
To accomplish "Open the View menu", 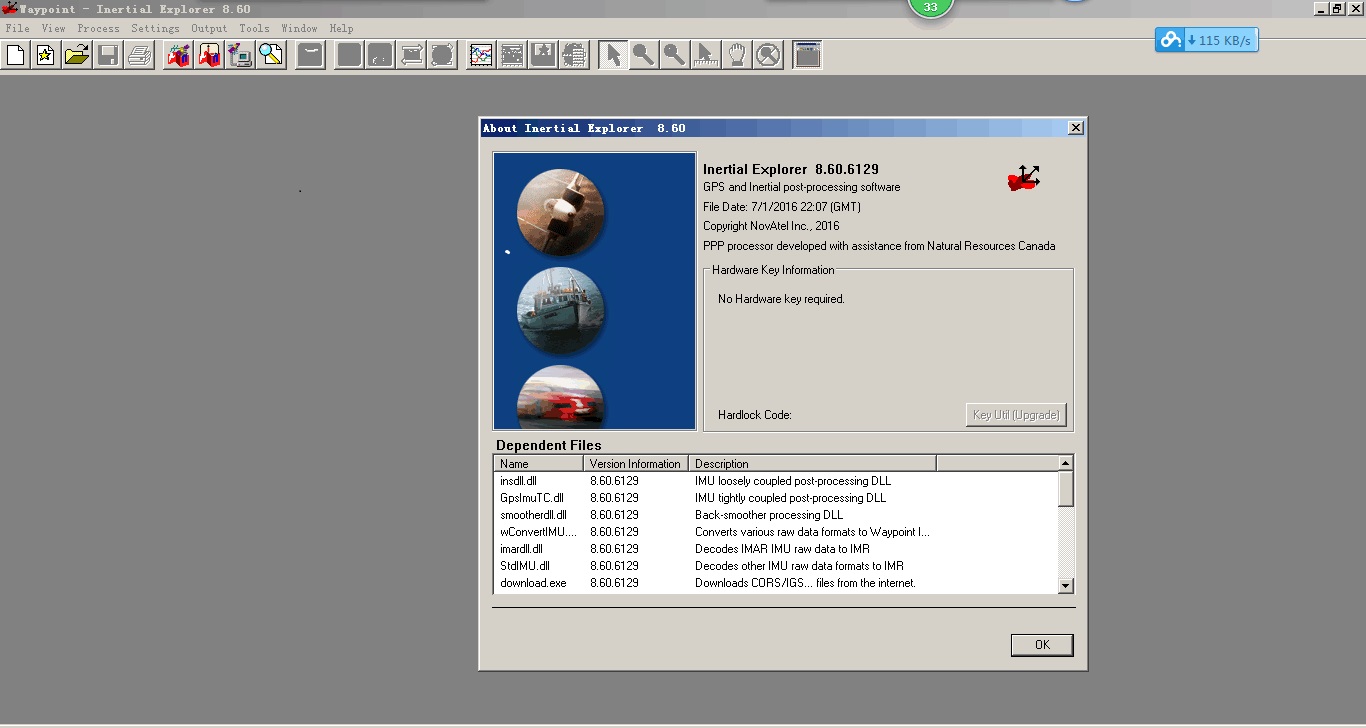I will 53,28.
